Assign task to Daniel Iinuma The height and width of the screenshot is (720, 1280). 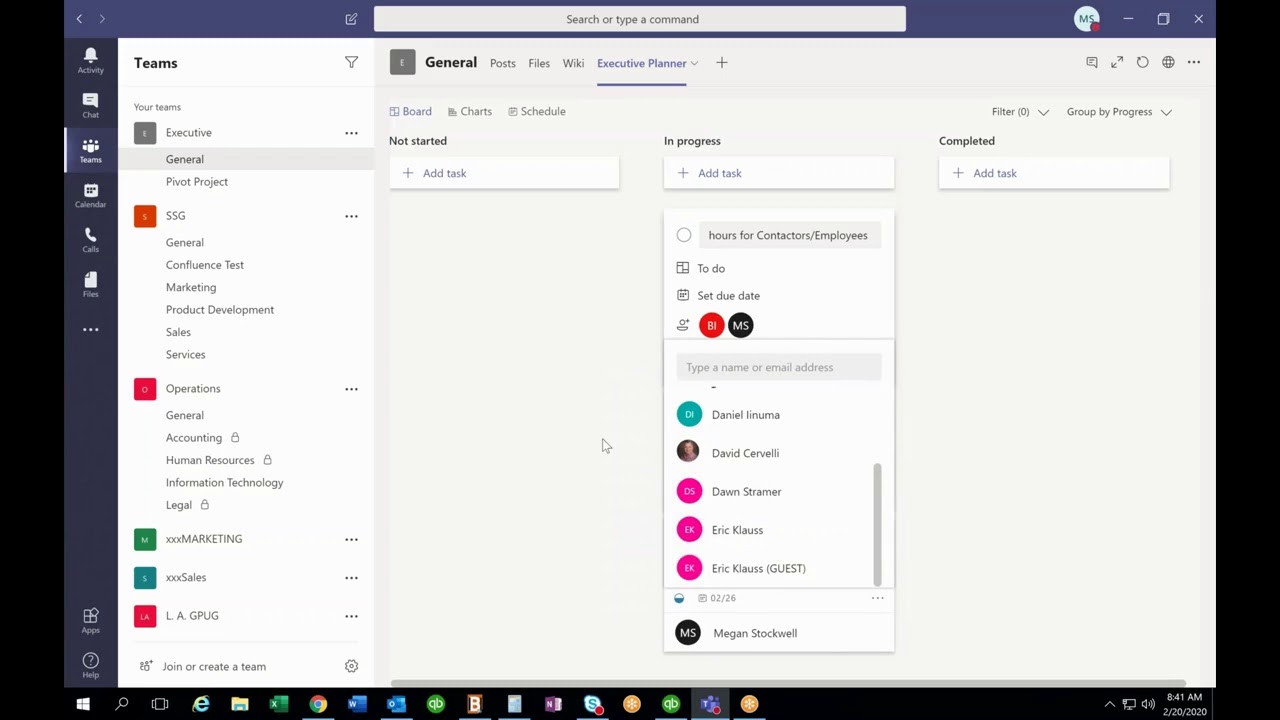point(779,415)
